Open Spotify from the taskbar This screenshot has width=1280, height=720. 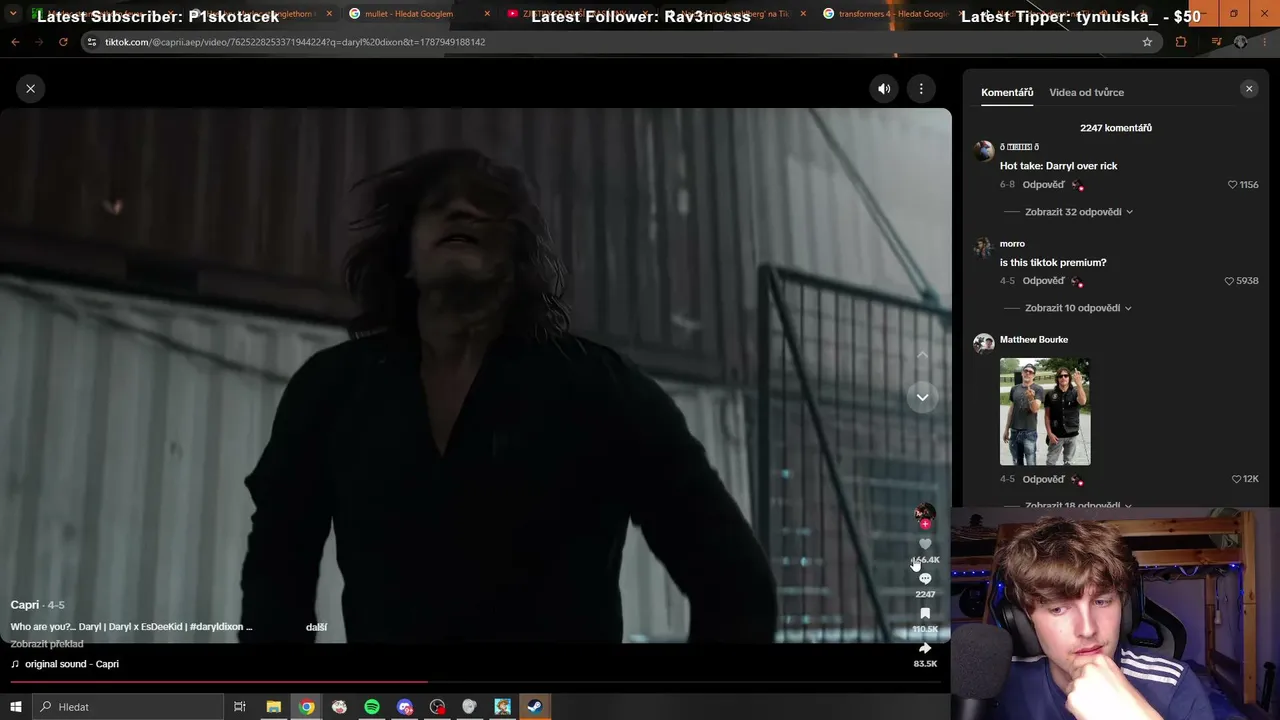(x=372, y=707)
